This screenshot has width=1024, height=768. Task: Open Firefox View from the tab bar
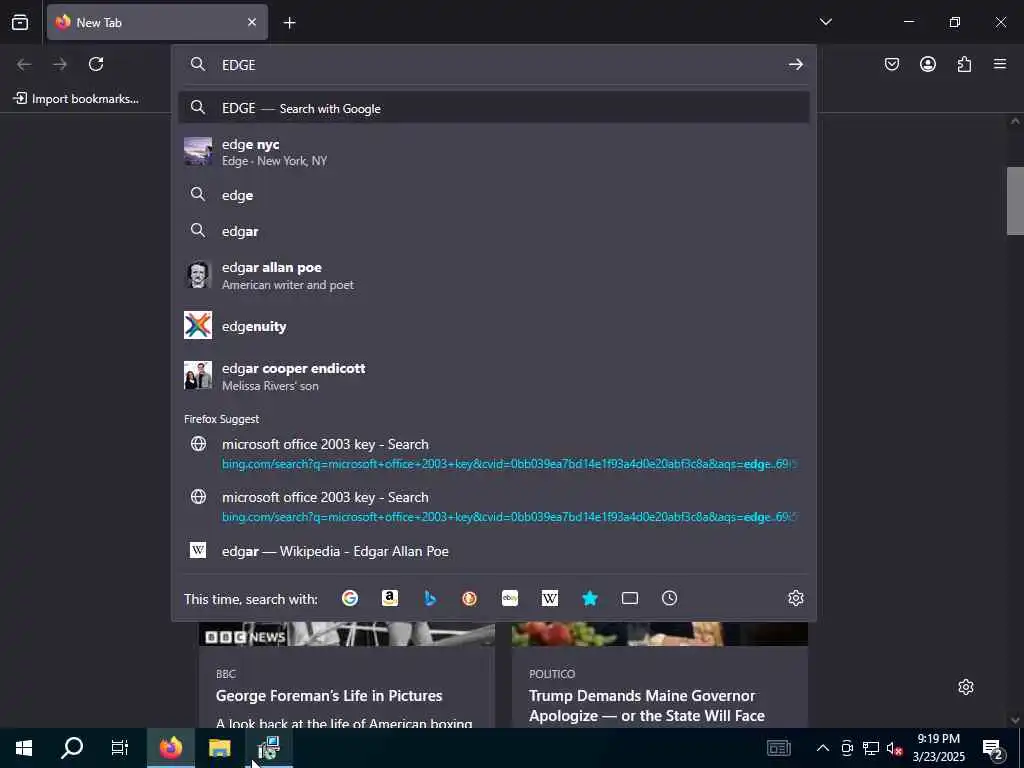tap(20, 22)
